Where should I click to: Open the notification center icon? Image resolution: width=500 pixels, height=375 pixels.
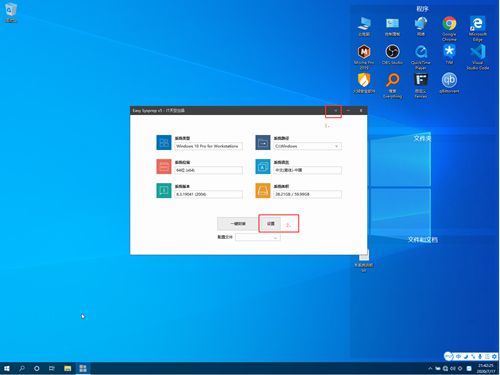point(469,368)
